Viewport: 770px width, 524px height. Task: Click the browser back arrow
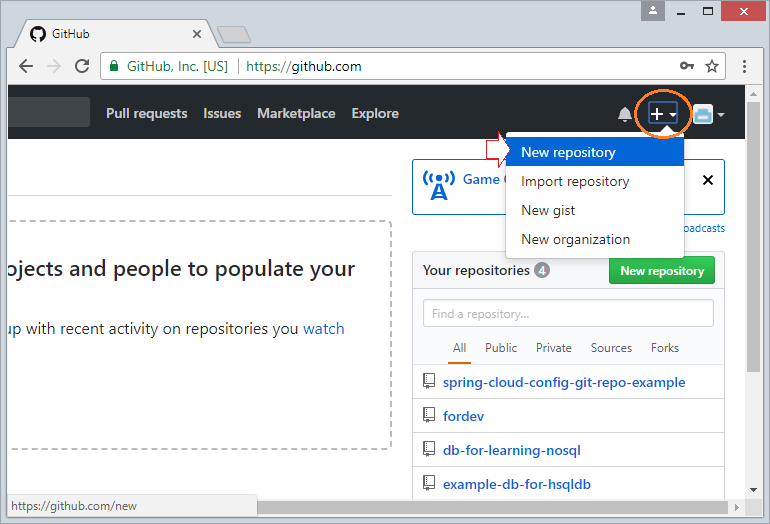click(26, 66)
